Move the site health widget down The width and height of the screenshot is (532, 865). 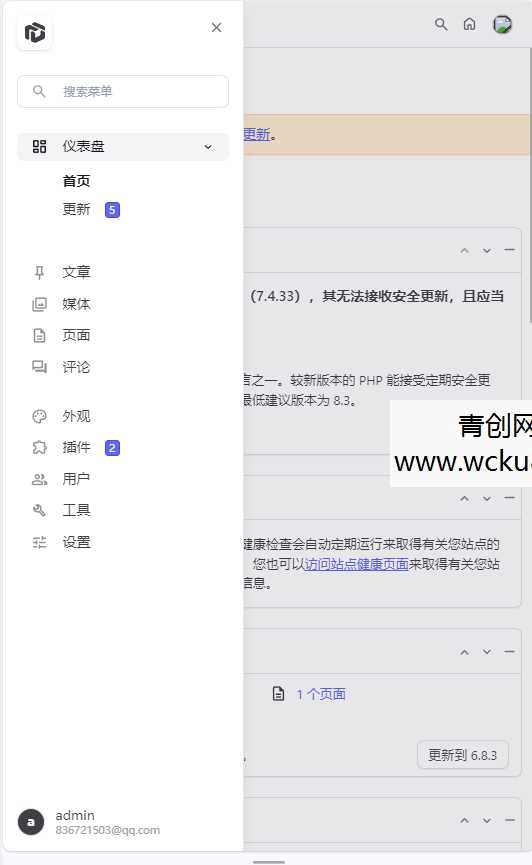[x=487, y=498]
